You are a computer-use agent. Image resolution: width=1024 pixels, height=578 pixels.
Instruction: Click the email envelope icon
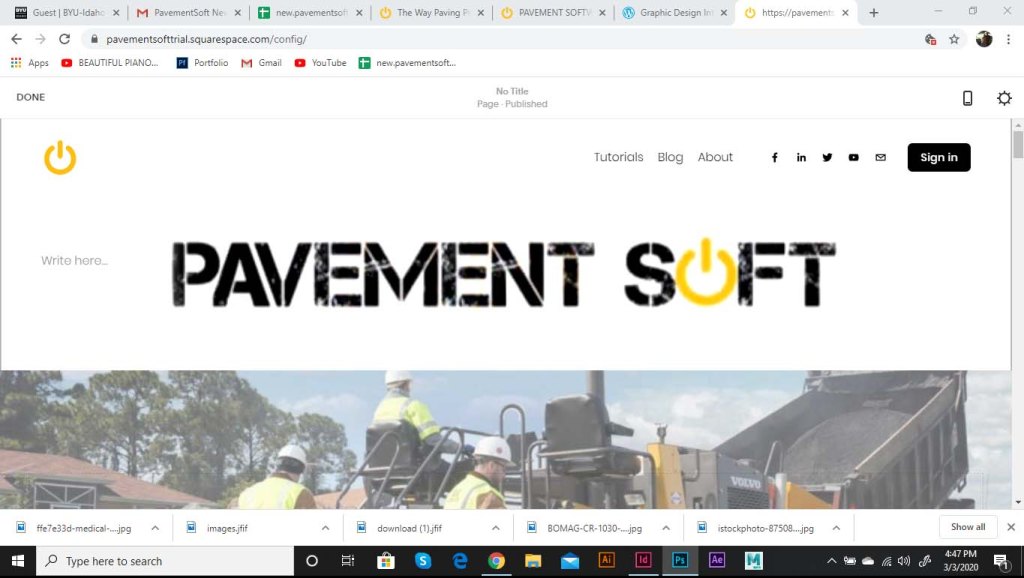880,158
